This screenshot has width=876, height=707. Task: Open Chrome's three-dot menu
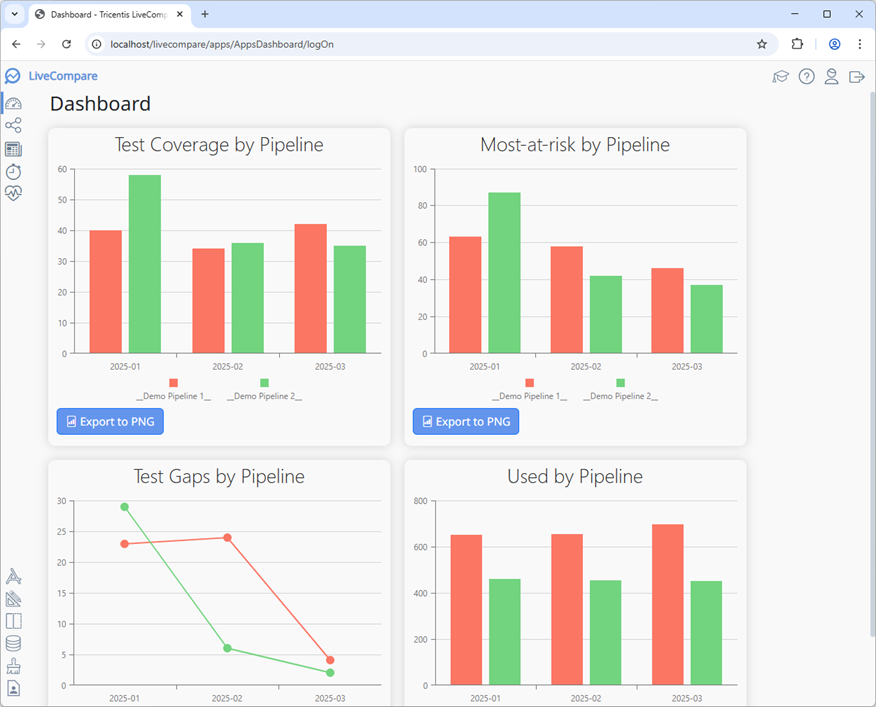860,44
